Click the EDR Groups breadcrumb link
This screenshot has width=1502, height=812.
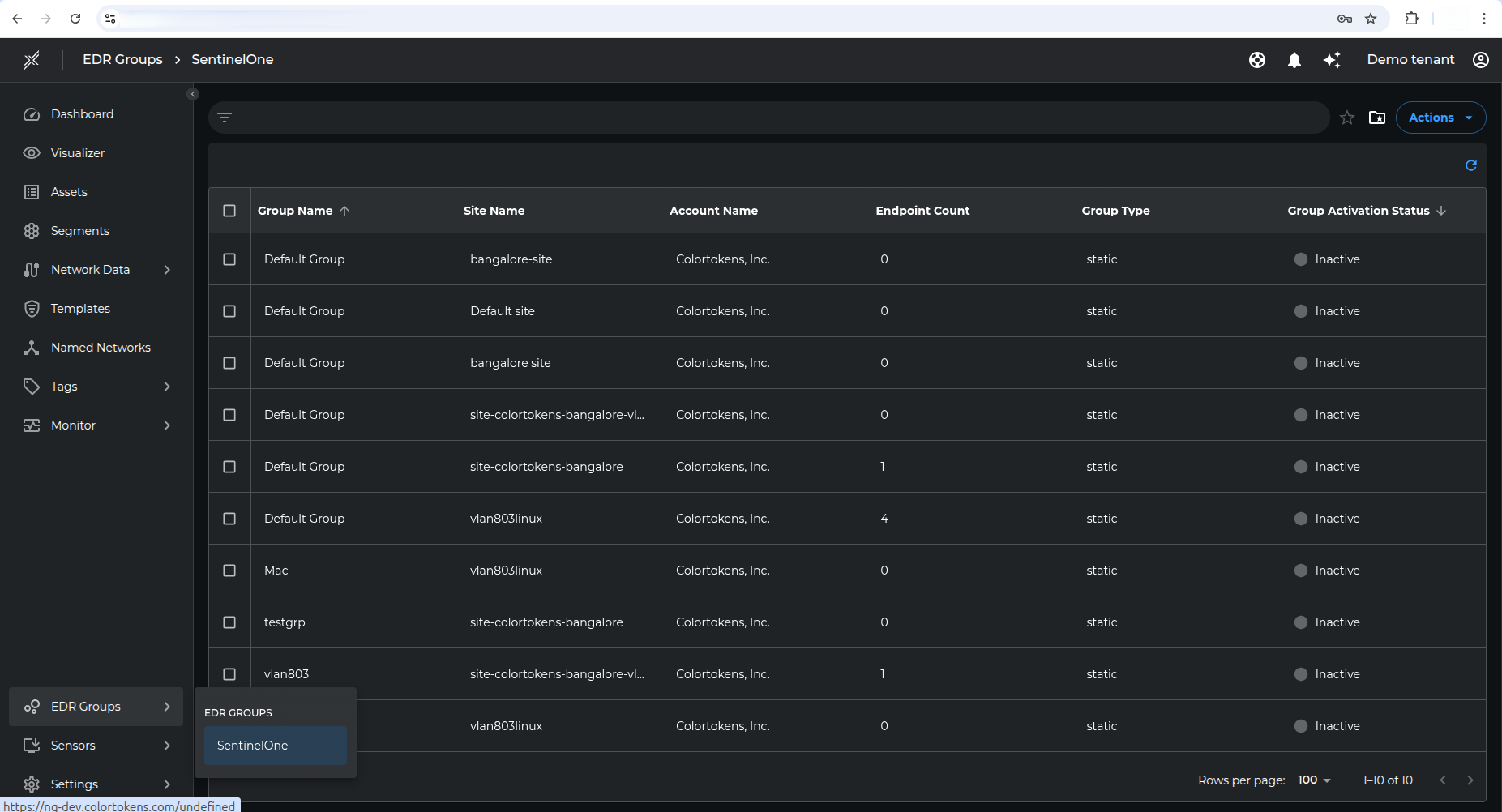point(122,60)
